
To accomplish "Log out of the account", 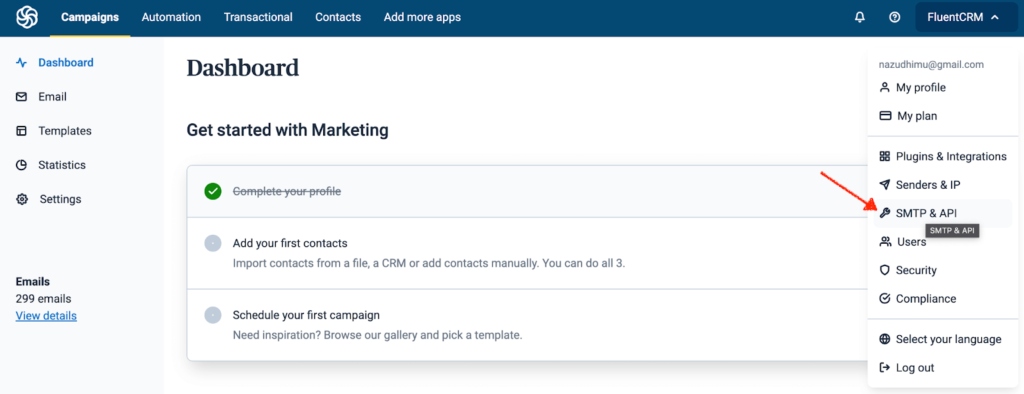I will point(915,368).
